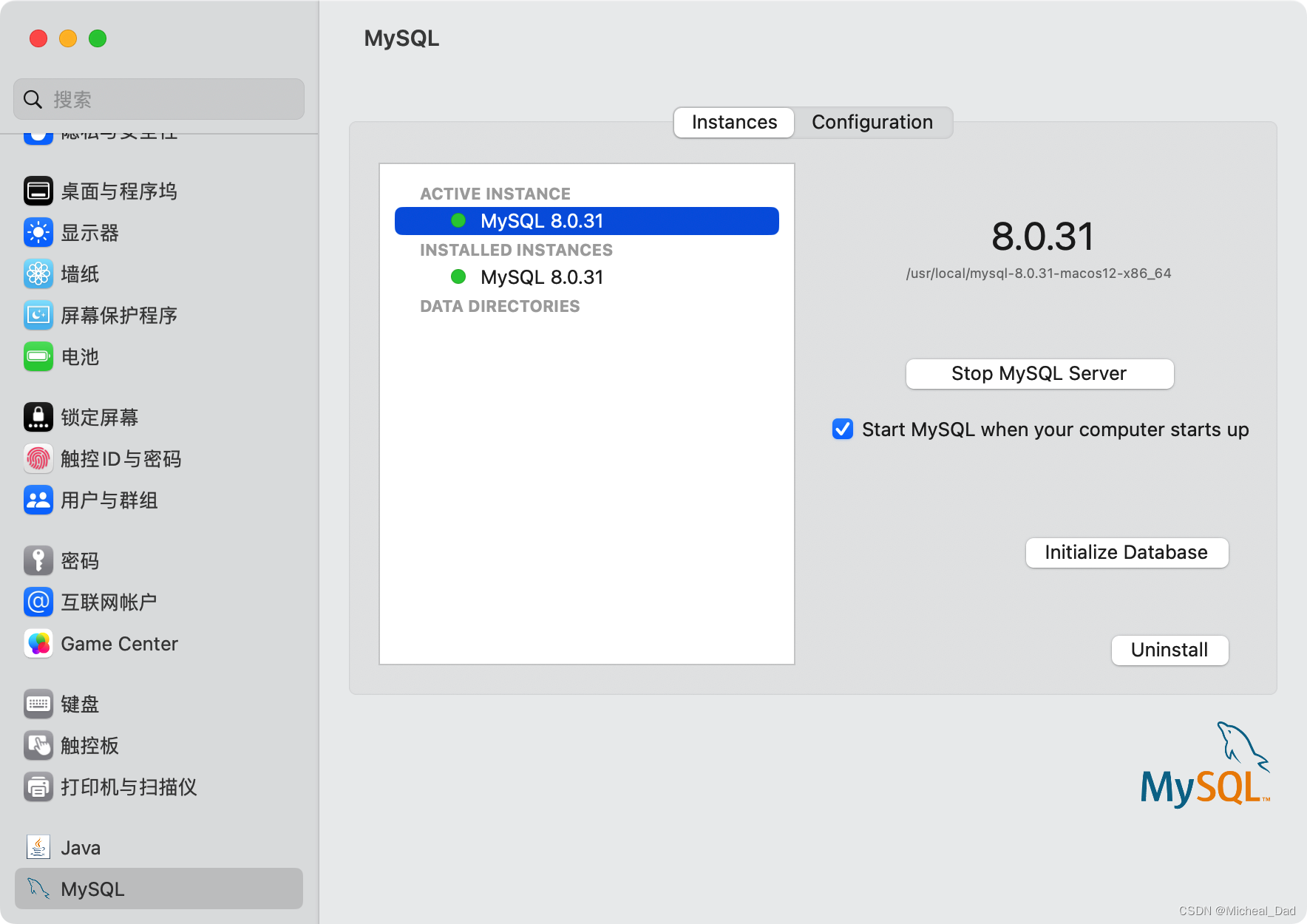Viewport: 1307px width, 924px height.
Task: Click the MySQL pane title heading
Action: tap(401, 38)
